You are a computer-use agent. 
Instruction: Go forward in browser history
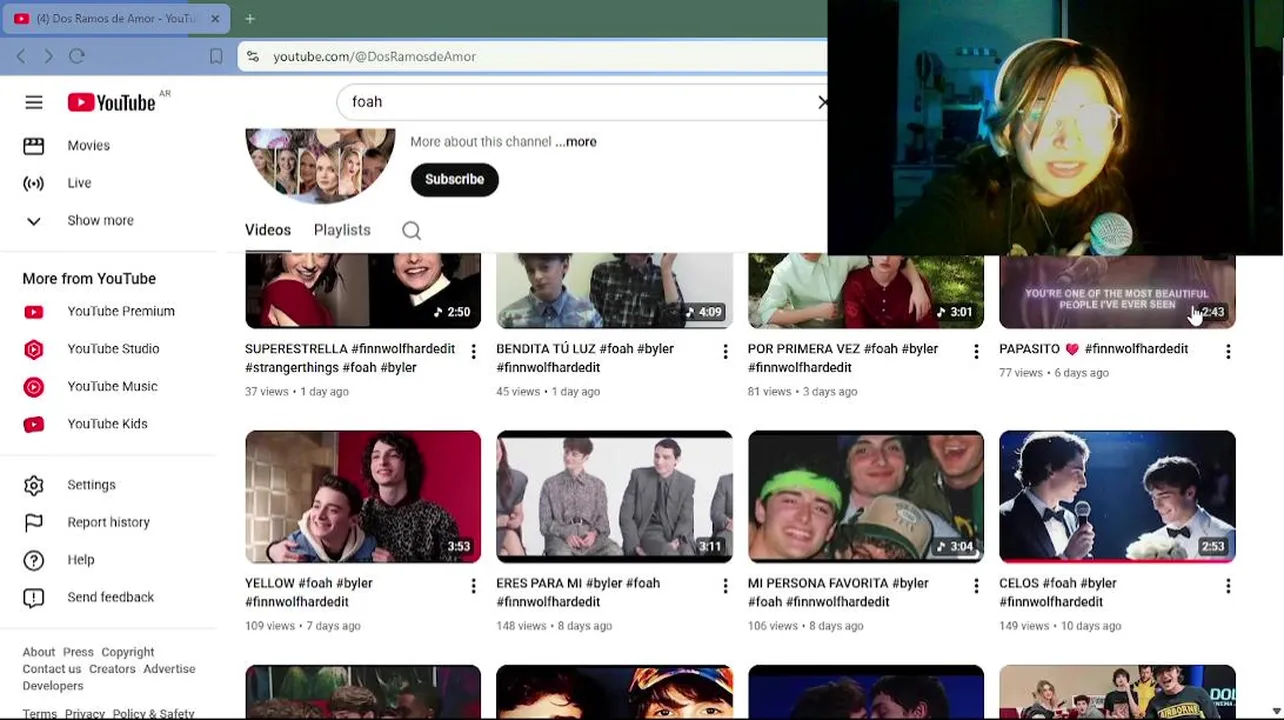click(48, 57)
